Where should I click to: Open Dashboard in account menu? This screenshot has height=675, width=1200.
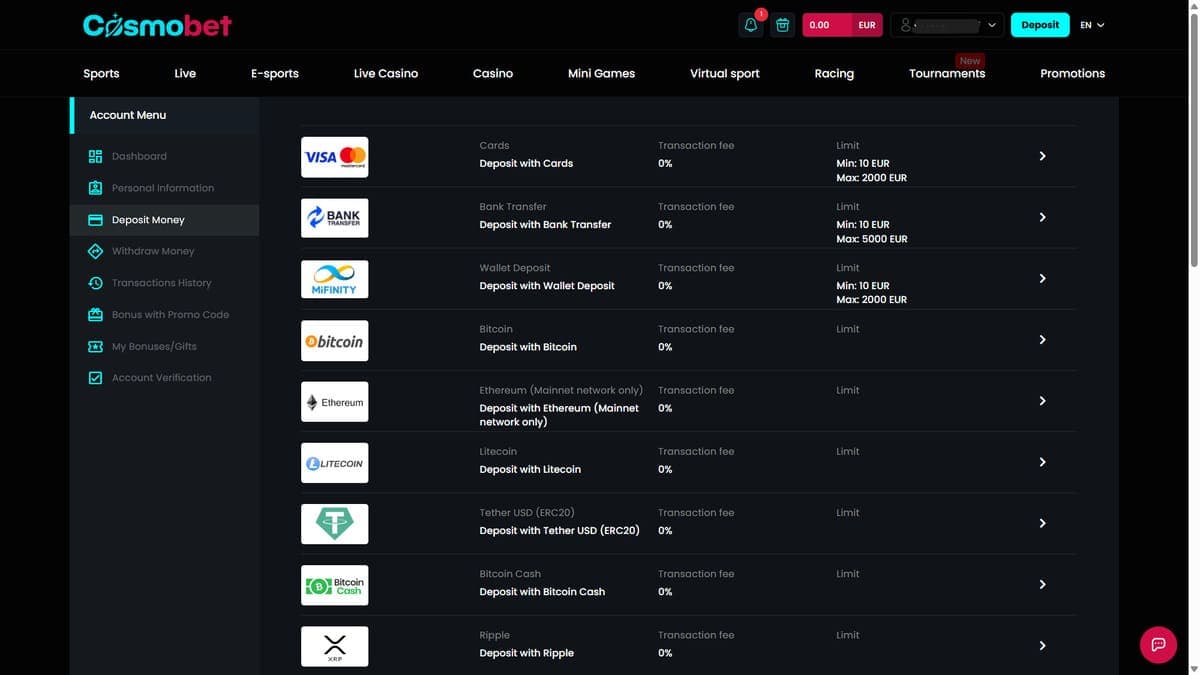coord(139,157)
